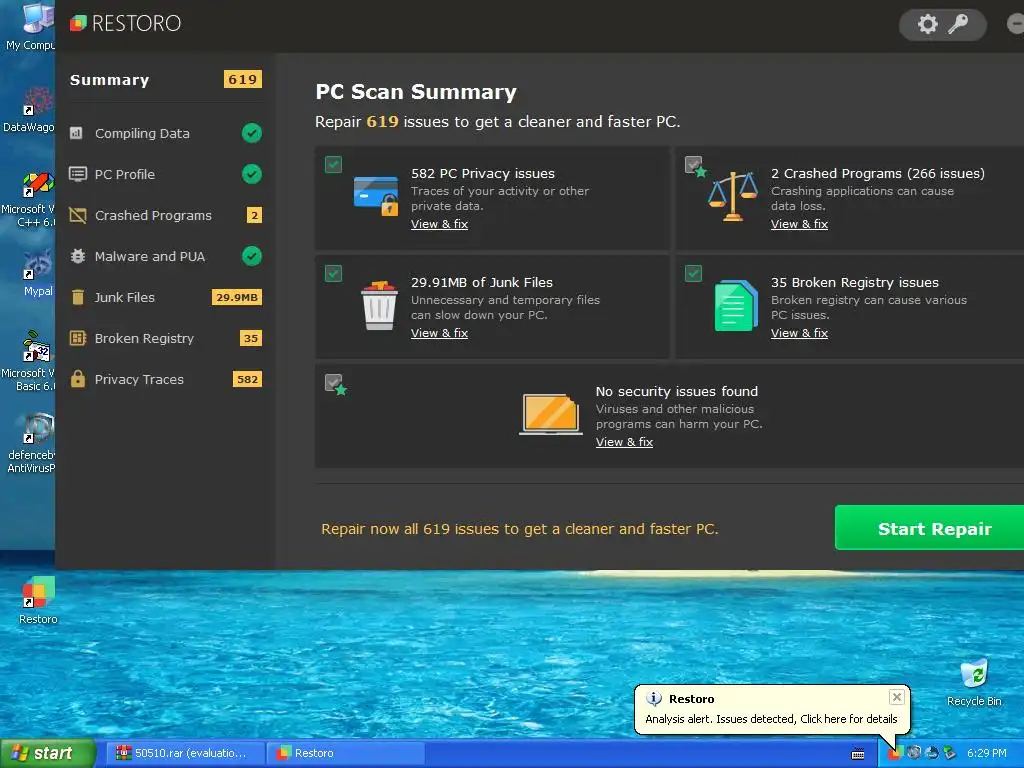Open Recycle Bin on desktop

coord(974,683)
